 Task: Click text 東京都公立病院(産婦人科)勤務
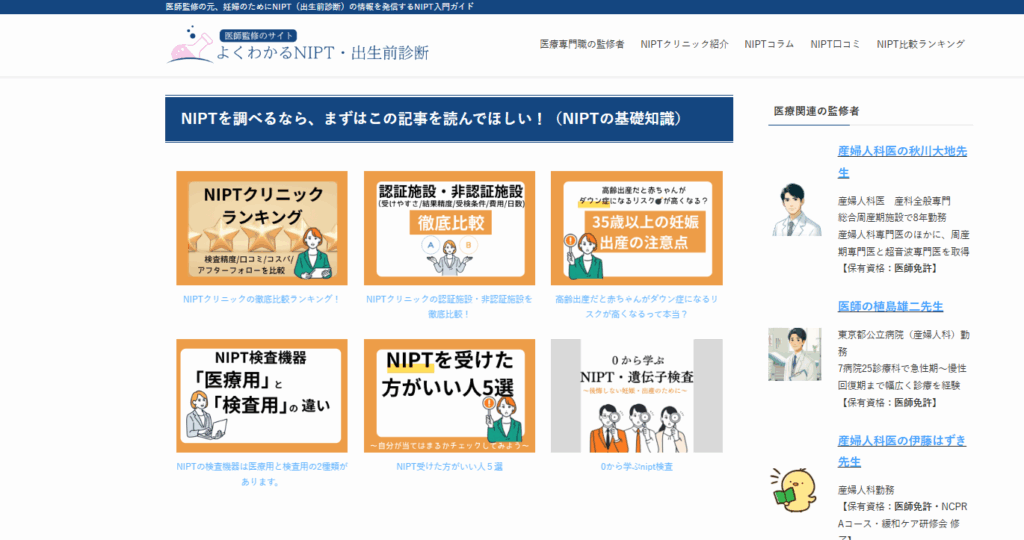tap(904, 343)
